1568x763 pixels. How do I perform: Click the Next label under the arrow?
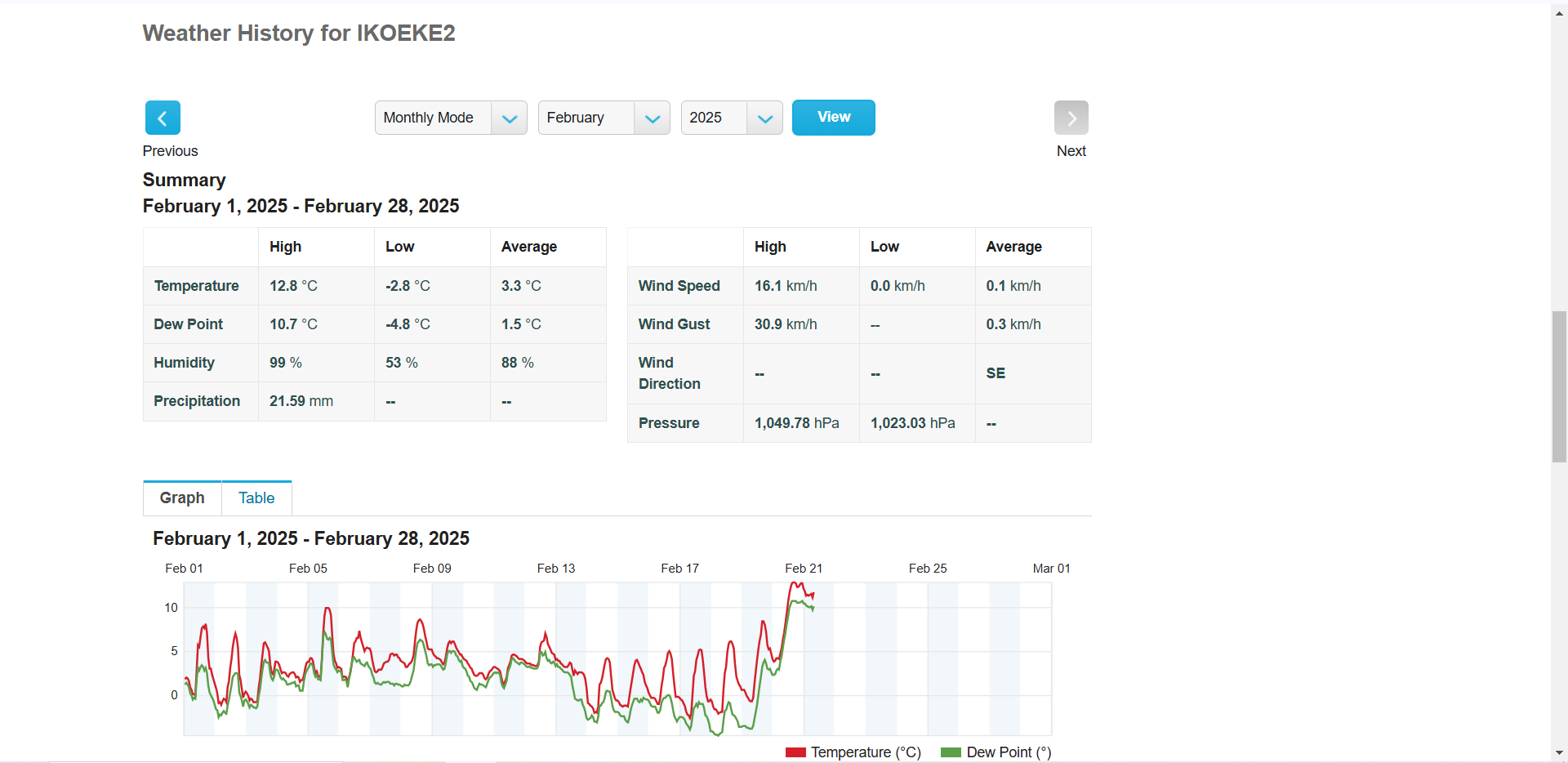tap(1071, 151)
